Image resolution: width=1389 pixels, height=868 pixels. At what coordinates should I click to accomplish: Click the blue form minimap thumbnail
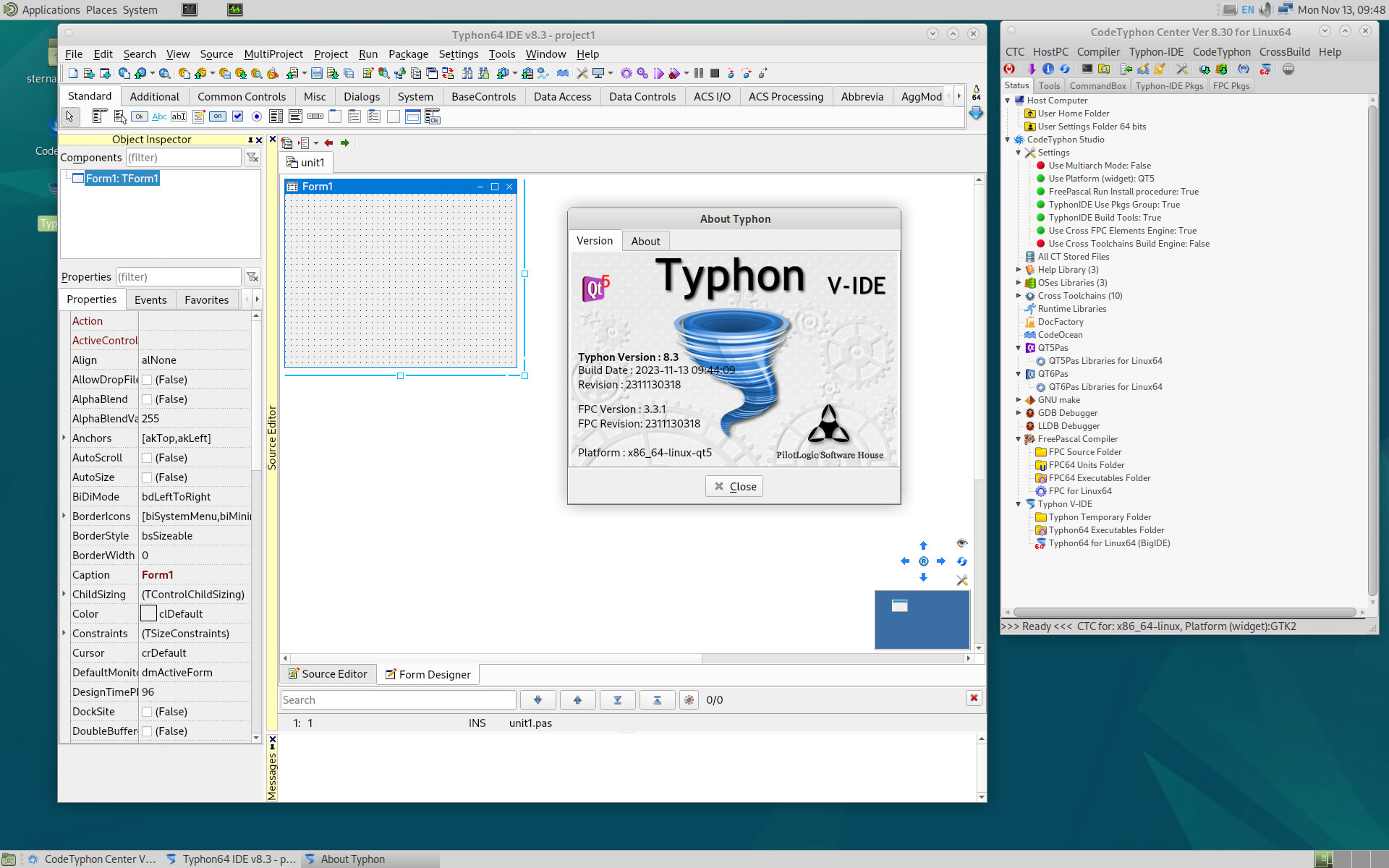922,620
